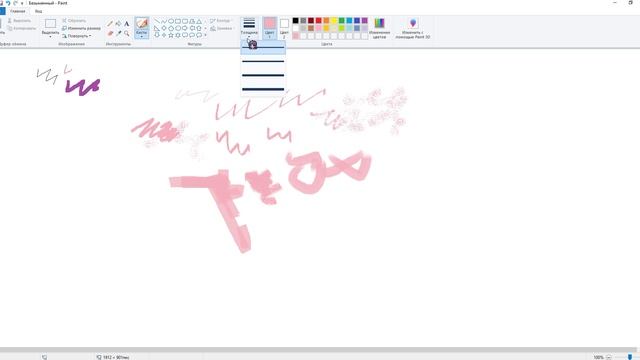Pick the dark green color swatch
640x360 pixels.
(x=342, y=20)
